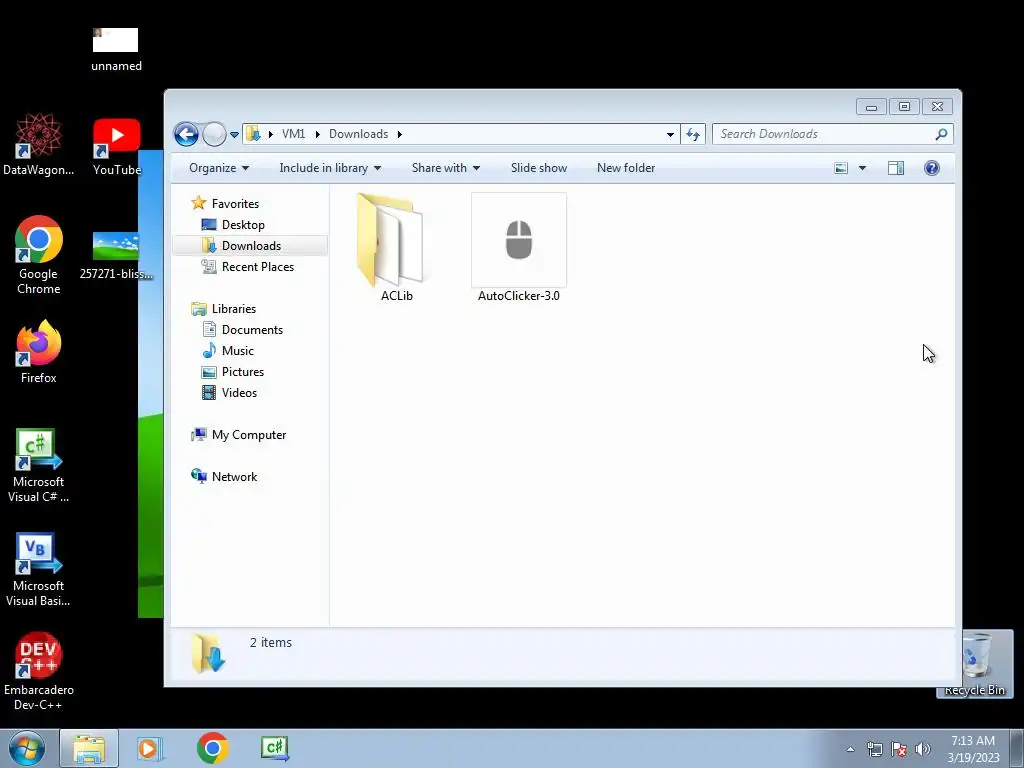1024x768 pixels.
Task: Open the recent pages dropdown arrow
Action: (x=234, y=135)
